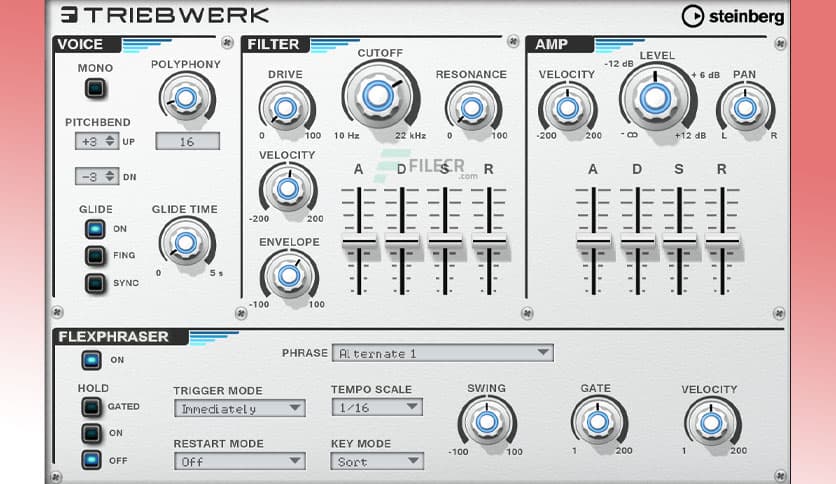Set Hold to ON
This screenshot has height=484, width=836.
point(91,433)
